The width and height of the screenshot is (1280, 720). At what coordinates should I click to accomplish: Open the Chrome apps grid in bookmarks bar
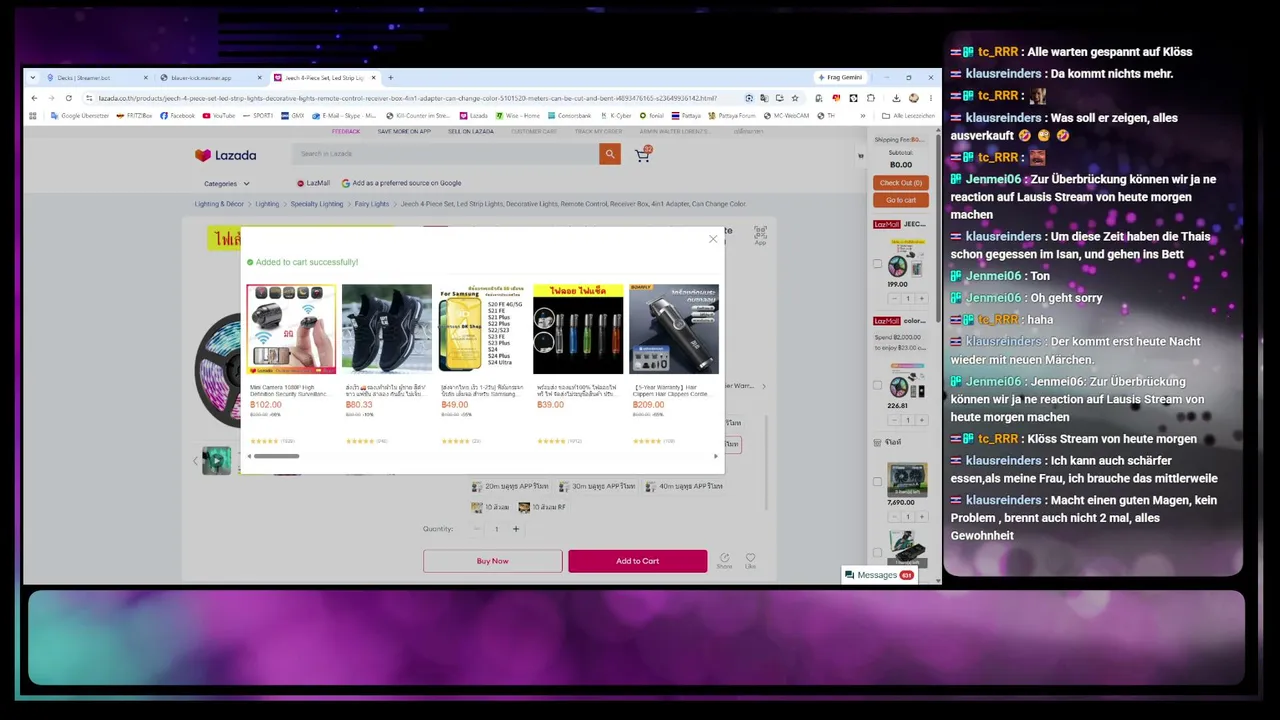[33, 115]
